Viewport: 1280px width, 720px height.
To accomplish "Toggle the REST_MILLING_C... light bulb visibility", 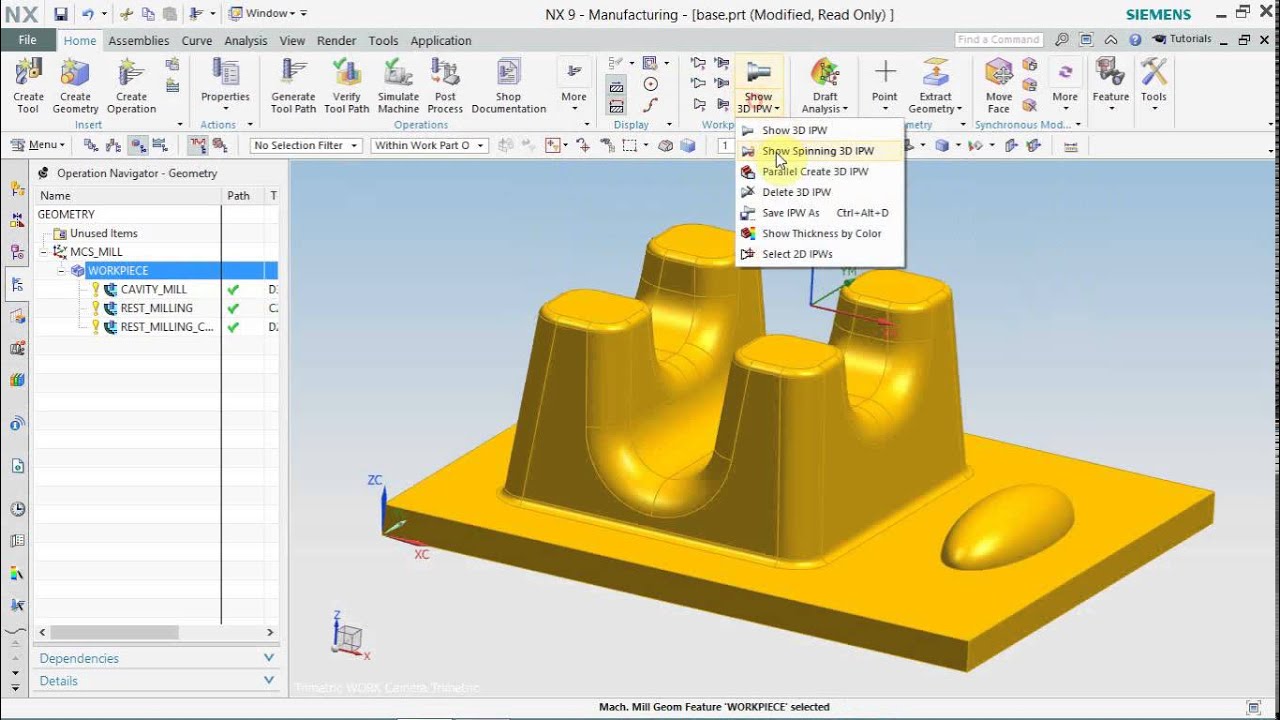I will tap(96, 327).
